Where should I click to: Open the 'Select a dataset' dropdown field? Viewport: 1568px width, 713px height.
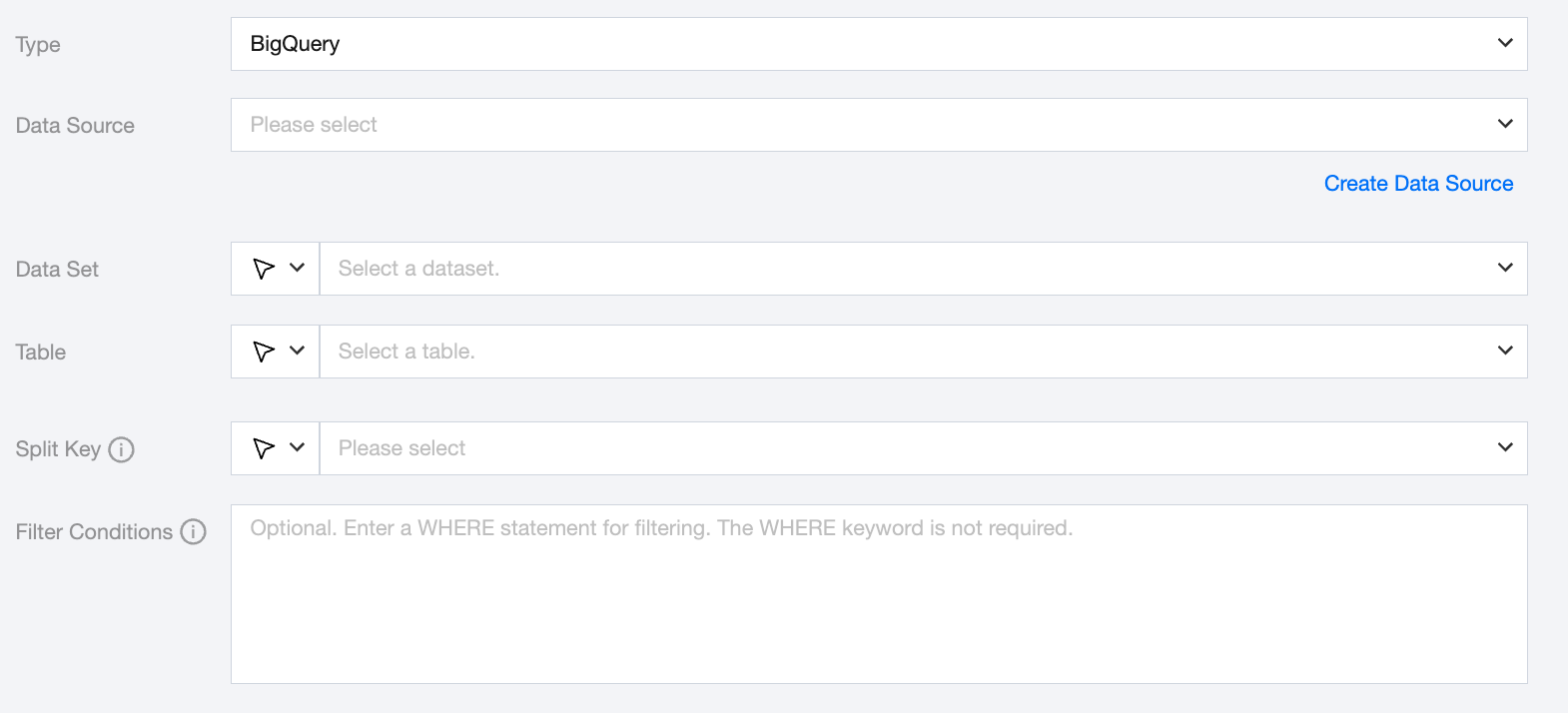899,269
